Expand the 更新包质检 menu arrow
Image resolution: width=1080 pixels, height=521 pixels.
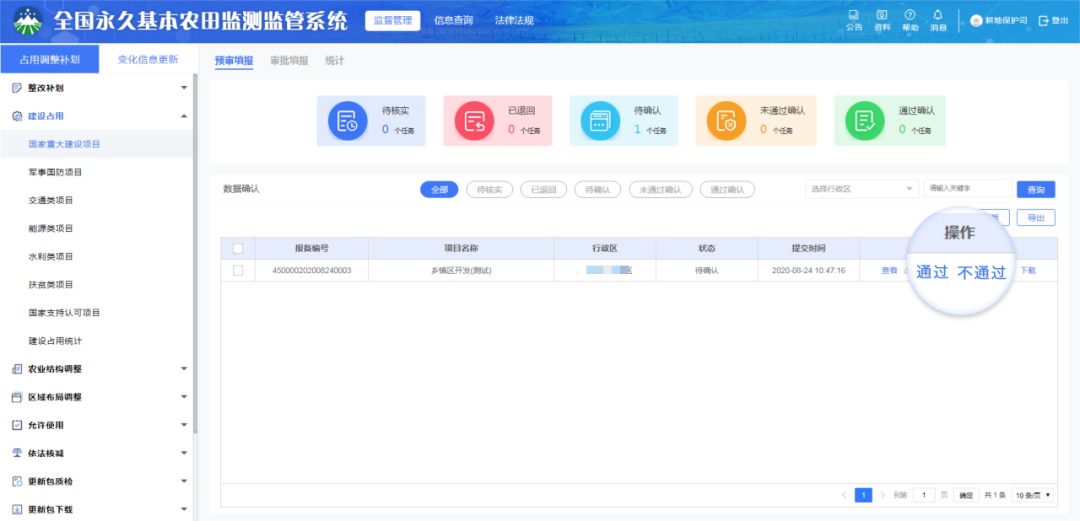(184, 482)
